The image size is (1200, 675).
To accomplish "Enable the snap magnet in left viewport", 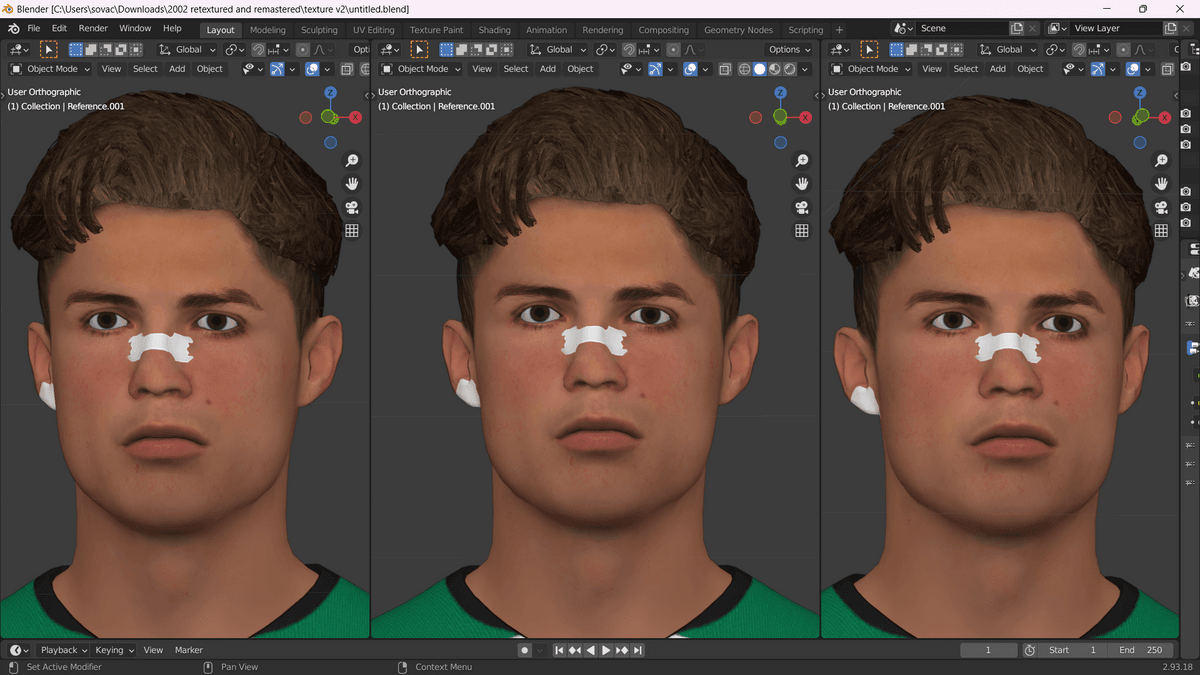I will [x=259, y=49].
